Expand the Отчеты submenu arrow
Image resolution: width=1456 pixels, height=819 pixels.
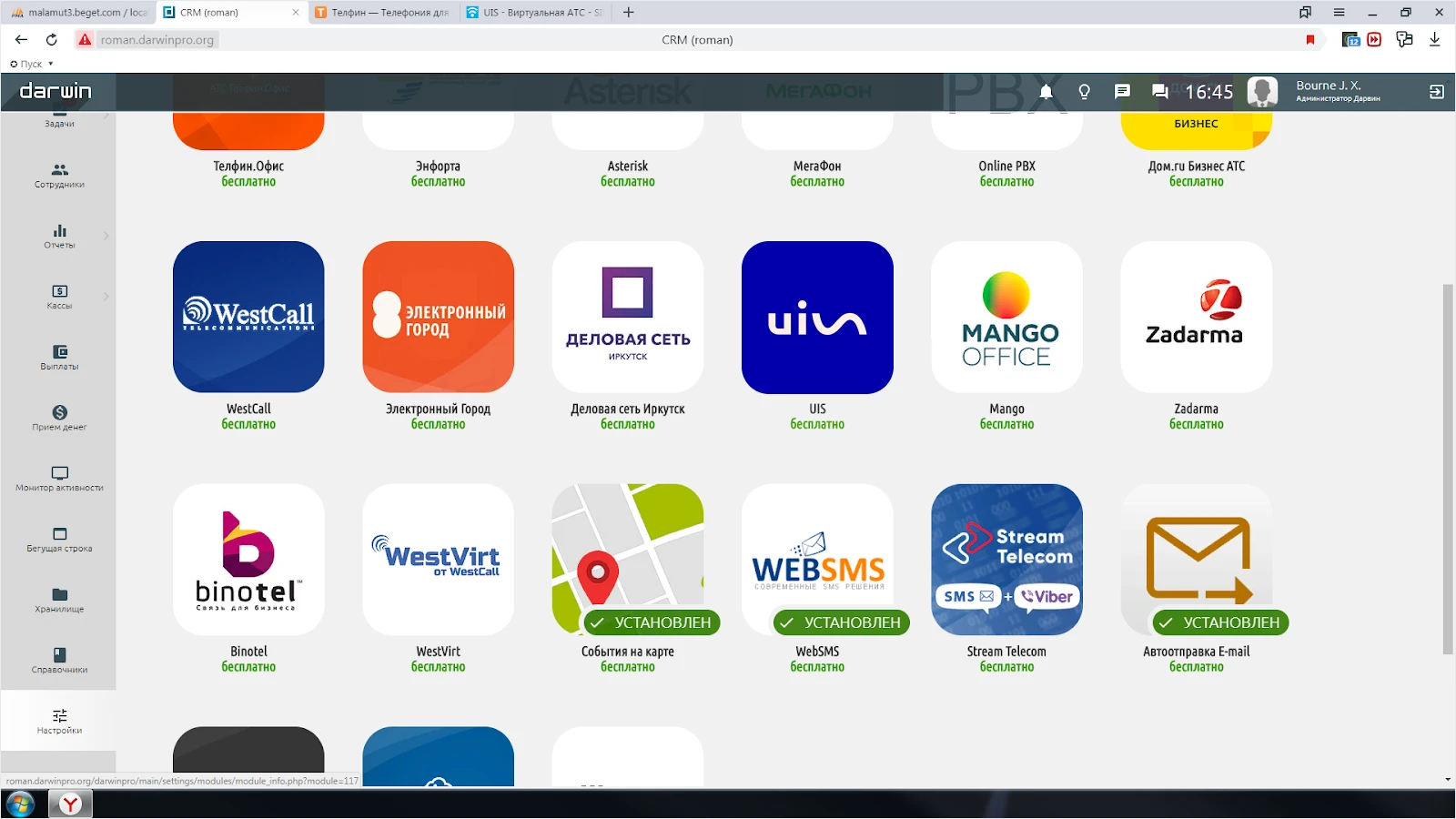pos(106,236)
